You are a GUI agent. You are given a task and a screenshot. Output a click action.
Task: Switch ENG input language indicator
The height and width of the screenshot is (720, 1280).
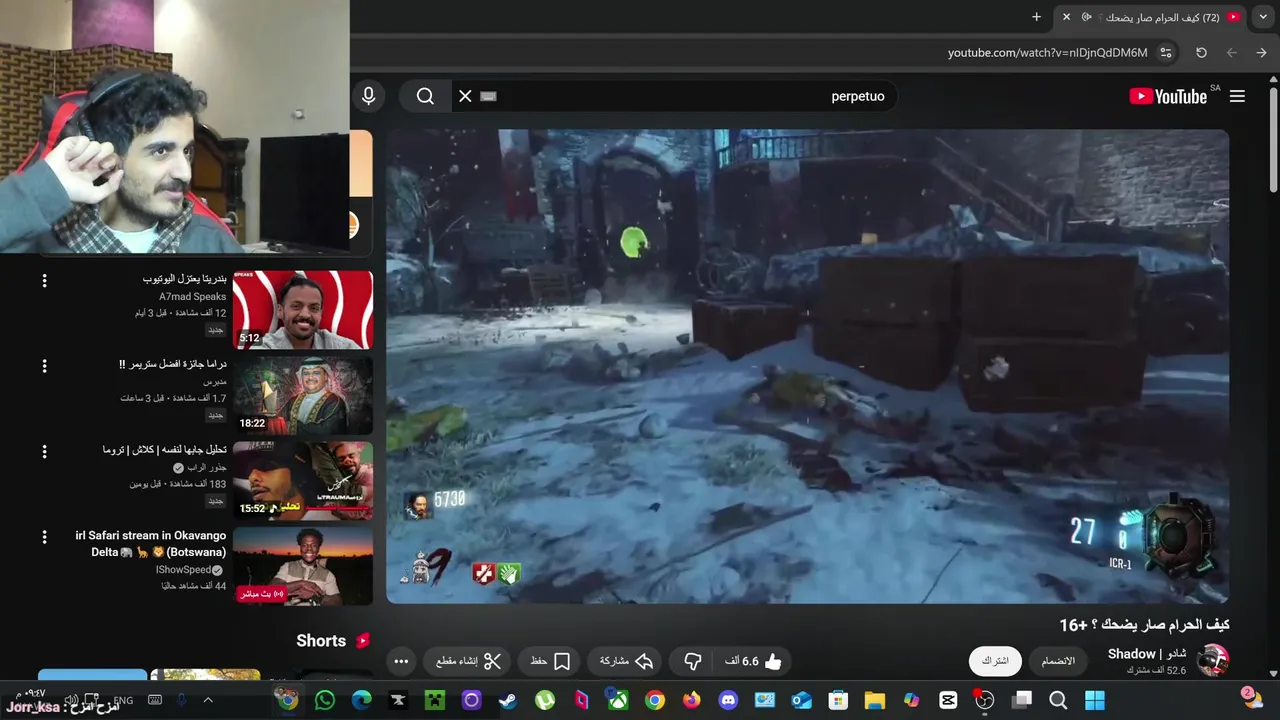pyautogui.click(x=123, y=700)
